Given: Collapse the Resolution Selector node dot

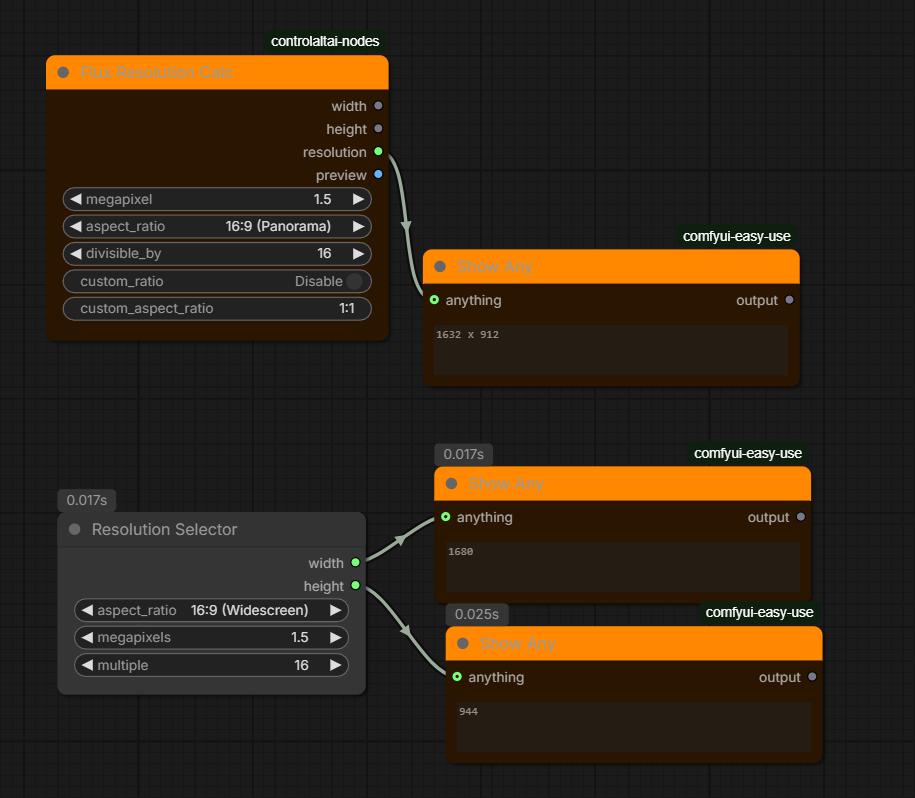Looking at the screenshot, I should [x=75, y=529].
